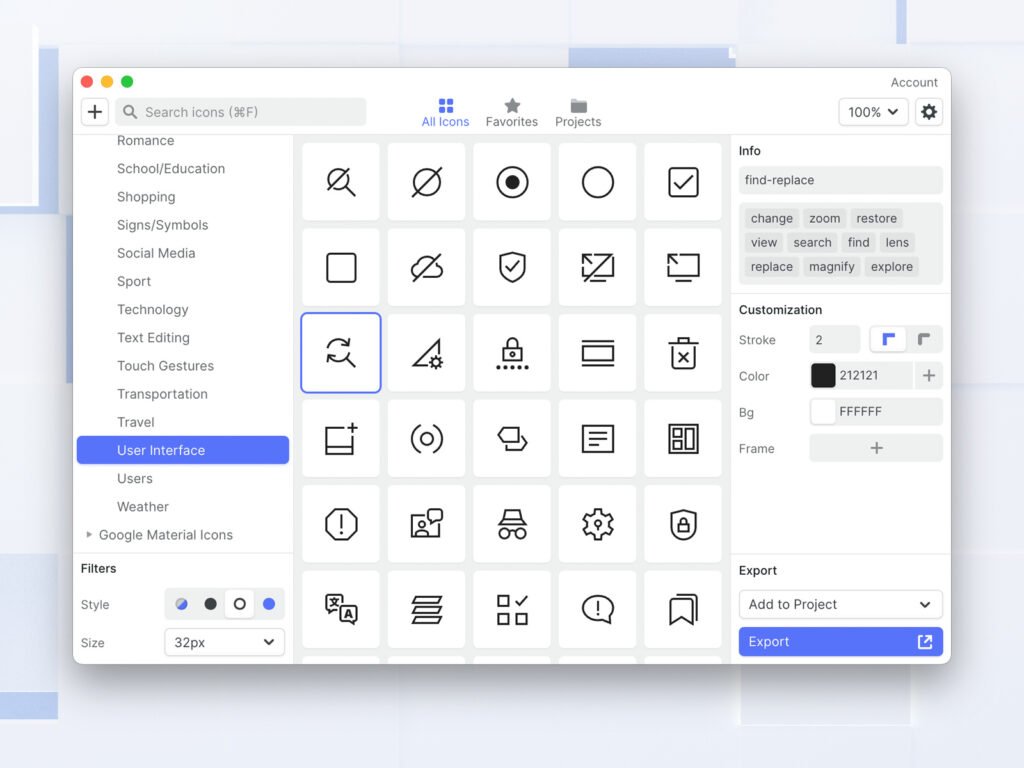This screenshot has width=1024, height=768.
Task: Expand the Google Material Icons group
Action: point(89,534)
